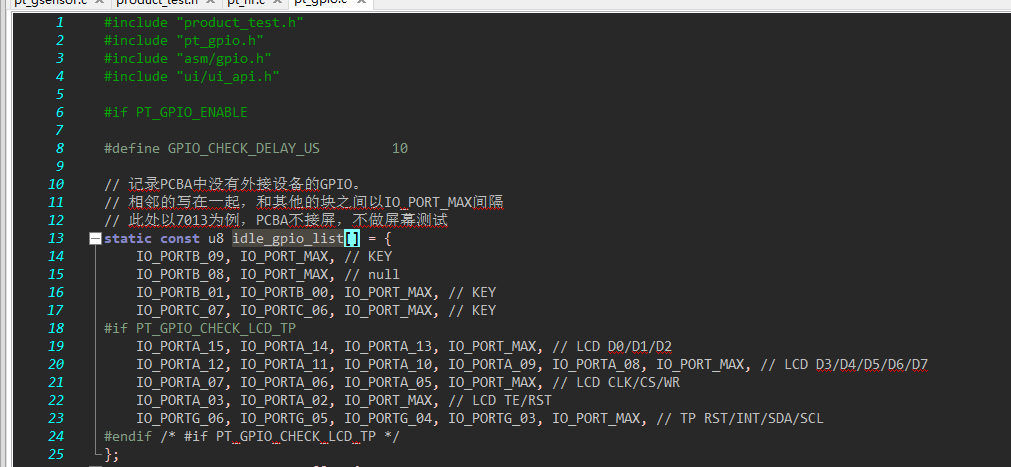Click the u8 type on line 13
Viewport: 1011px width, 467px height.
(x=216, y=239)
